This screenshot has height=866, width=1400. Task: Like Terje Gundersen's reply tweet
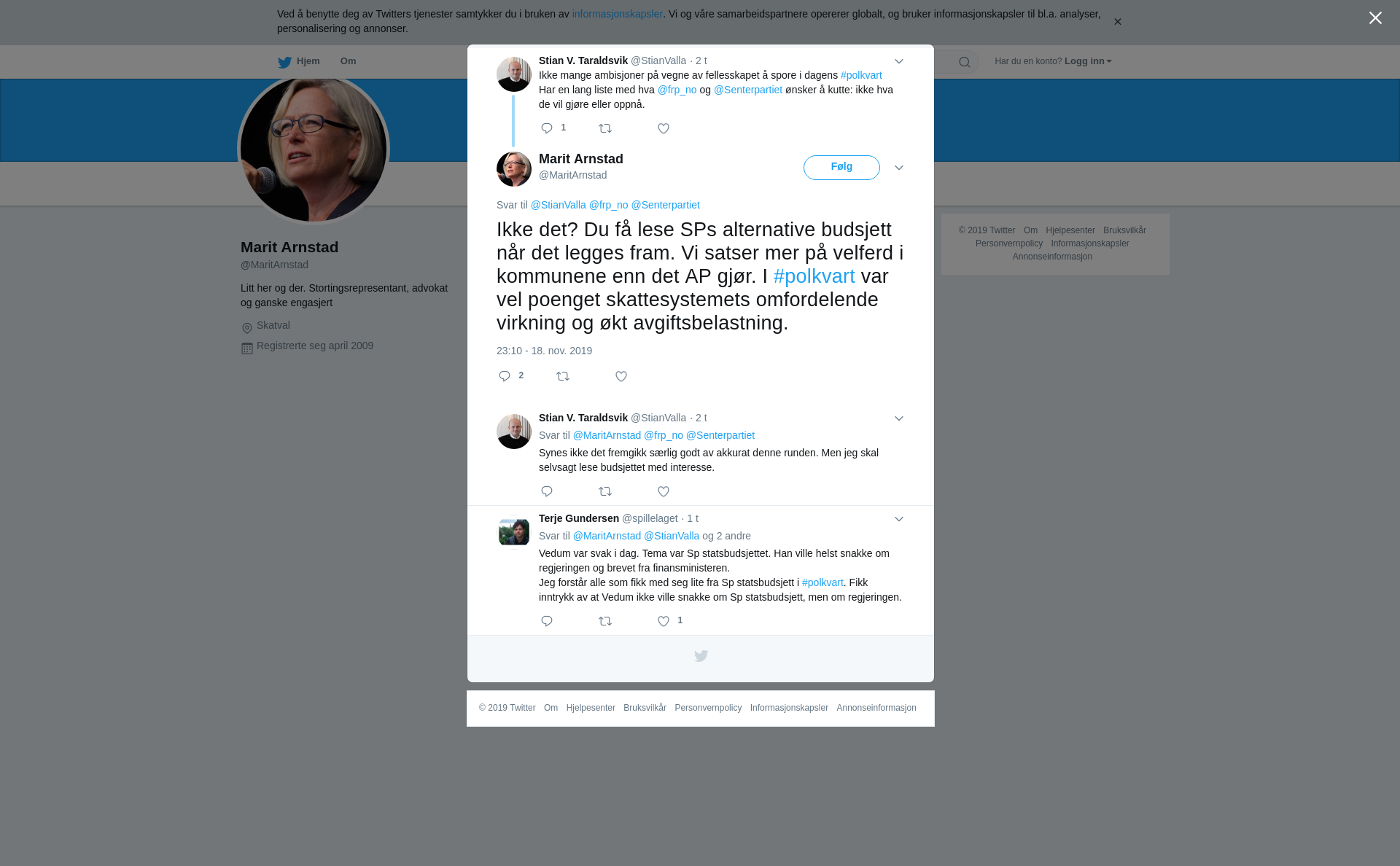664,621
